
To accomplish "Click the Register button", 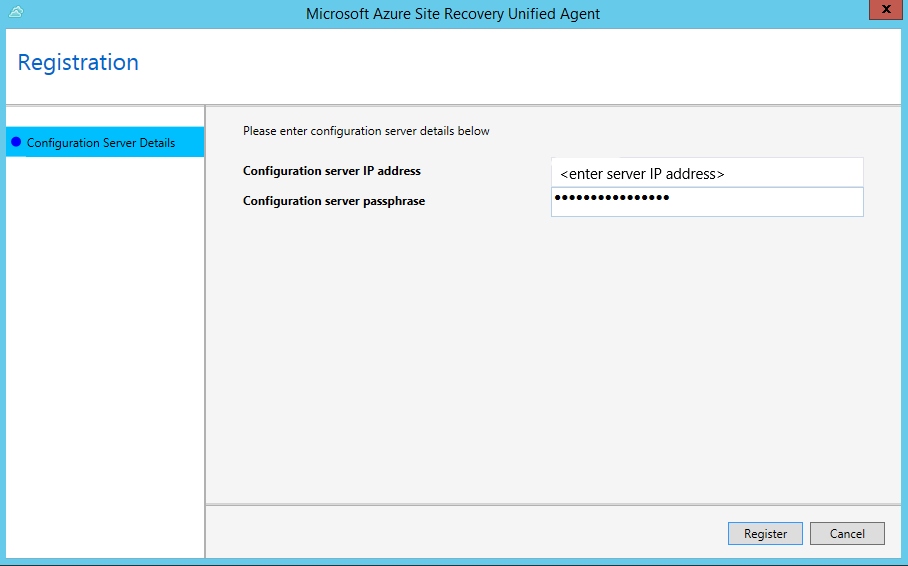I will pyautogui.click(x=765, y=534).
